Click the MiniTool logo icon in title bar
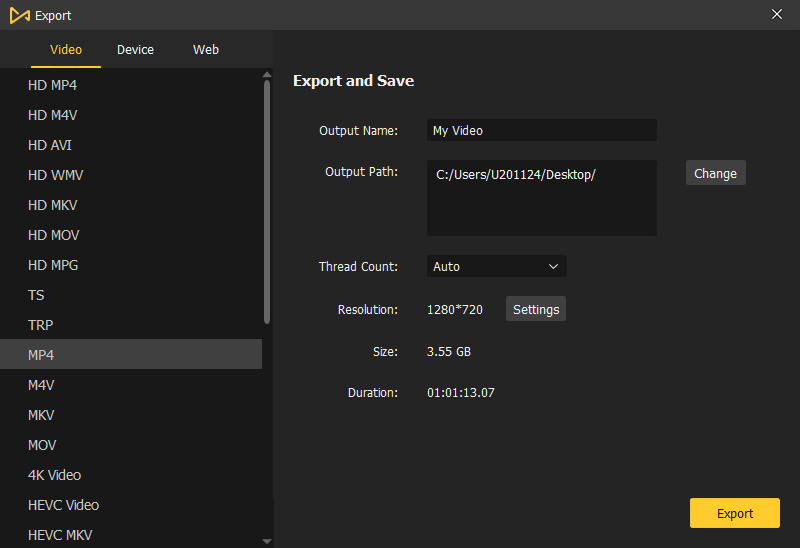The height and width of the screenshot is (548, 800). (x=19, y=15)
